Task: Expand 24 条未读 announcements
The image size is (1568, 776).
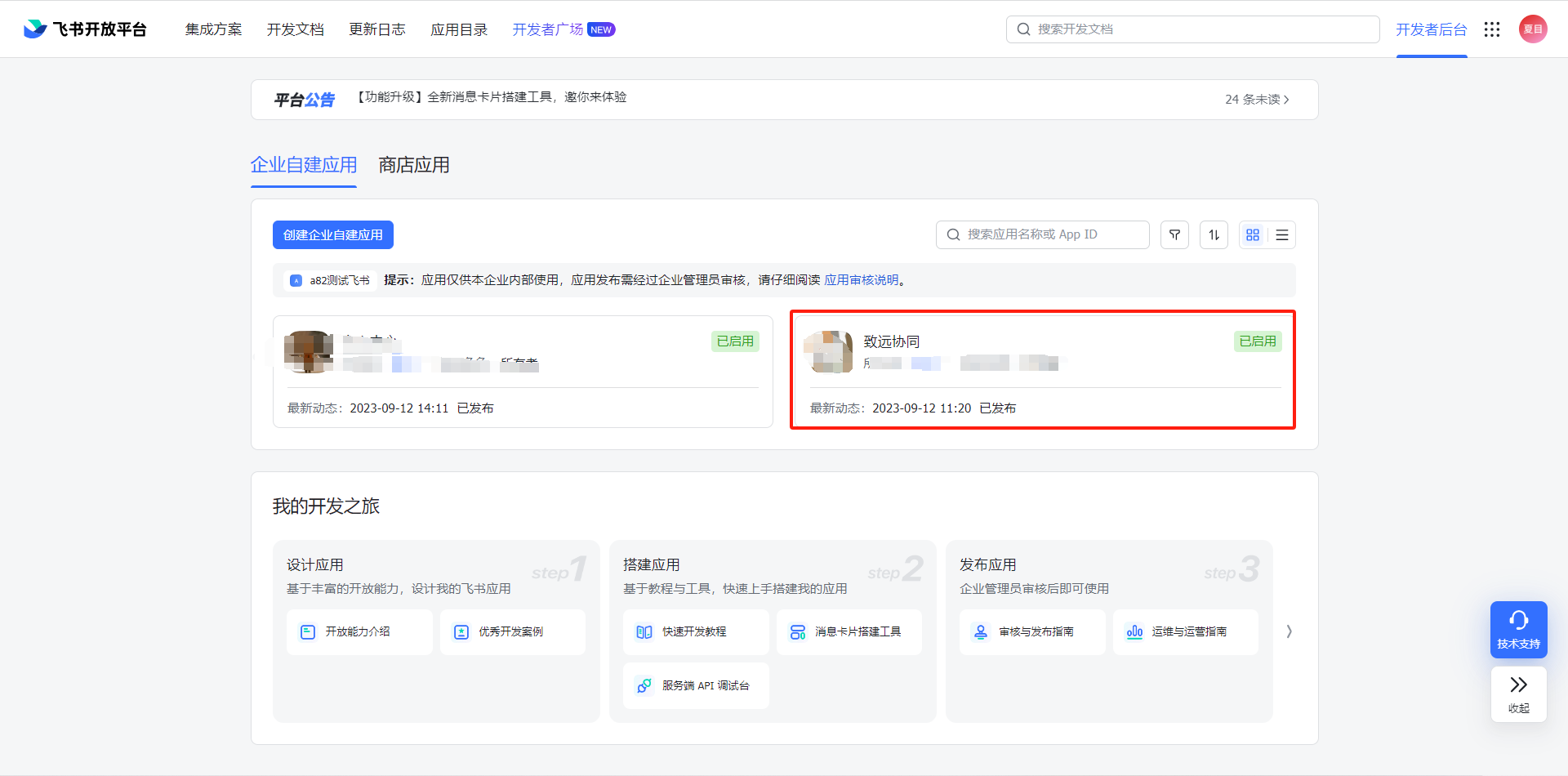Action: (x=1257, y=100)
